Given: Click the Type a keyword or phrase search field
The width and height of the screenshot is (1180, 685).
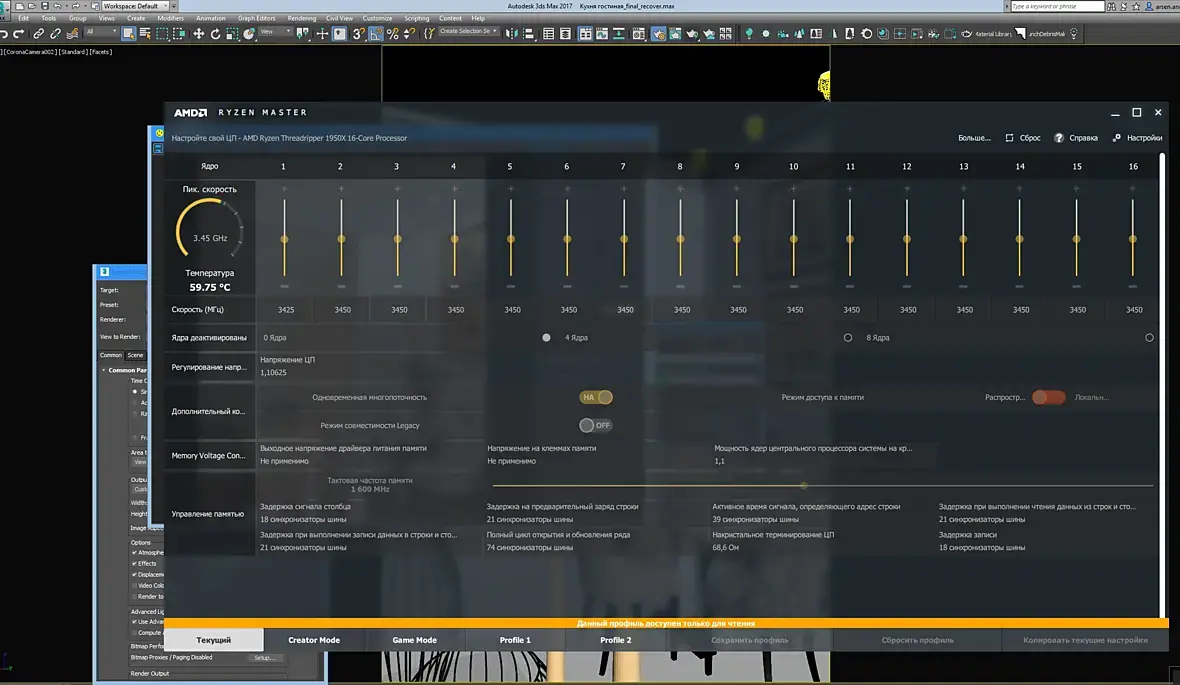Looking at the screenshot, I should [1057, 6].
